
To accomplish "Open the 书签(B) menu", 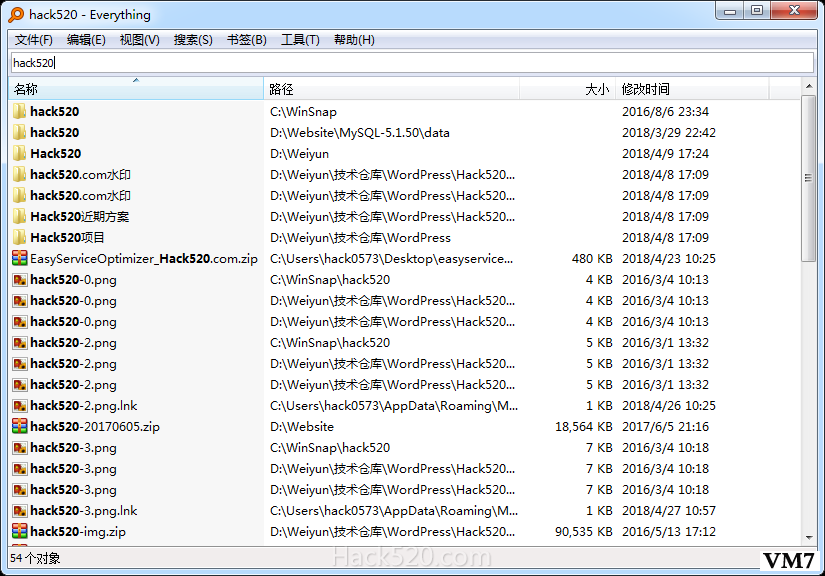I will point(247,40).
